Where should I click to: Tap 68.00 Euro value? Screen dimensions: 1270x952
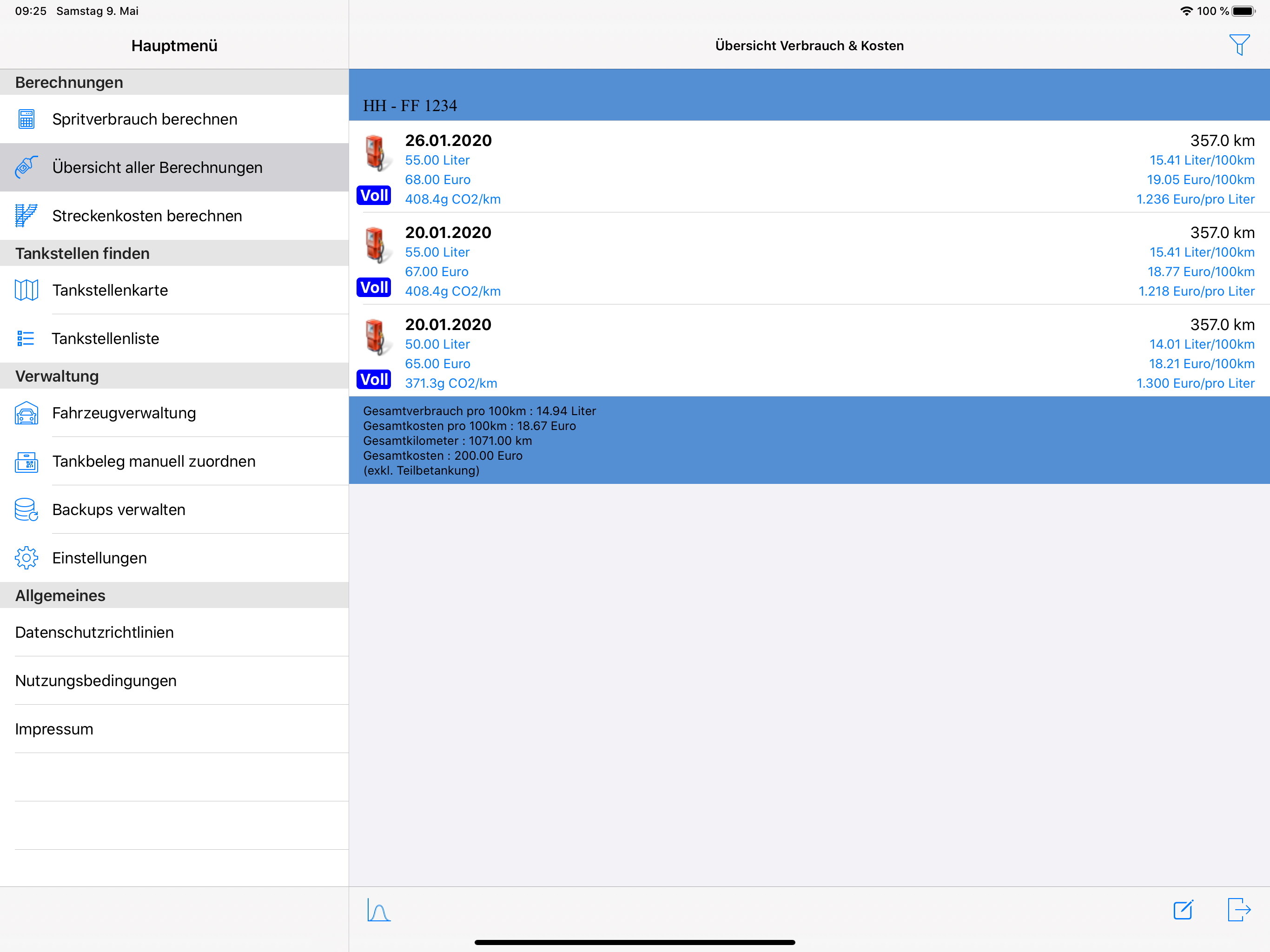point(437,180)
